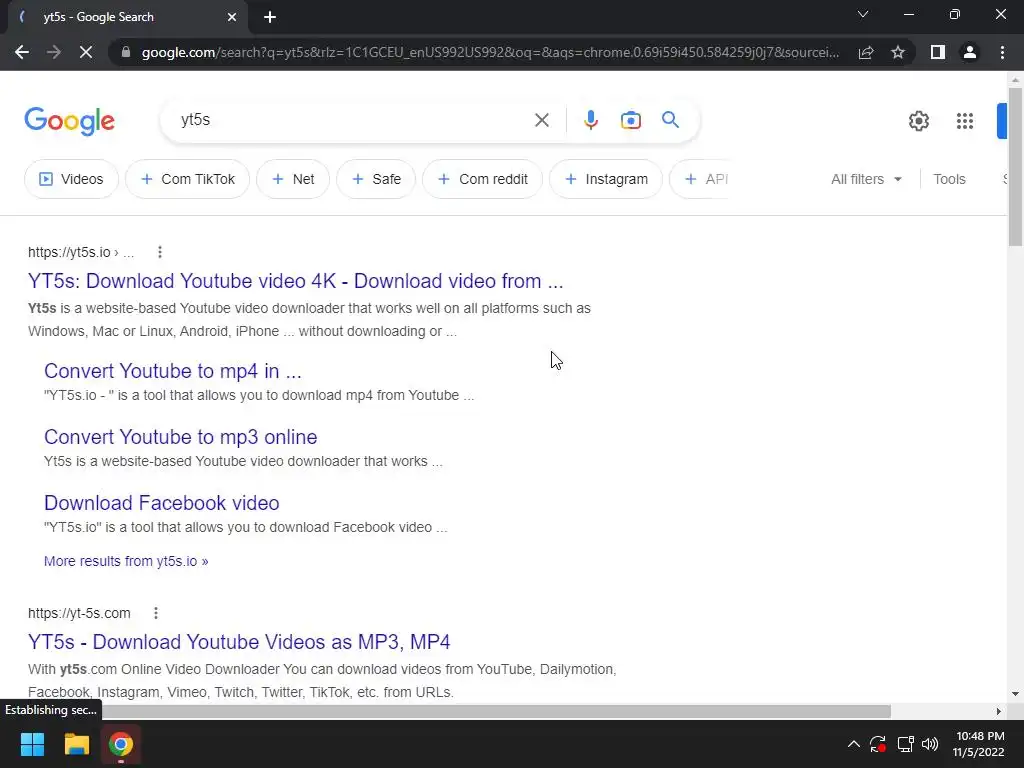Open Convert Youtube to mp4 link
This screenshot has height=768, width=1024.
tap(172, 371)
